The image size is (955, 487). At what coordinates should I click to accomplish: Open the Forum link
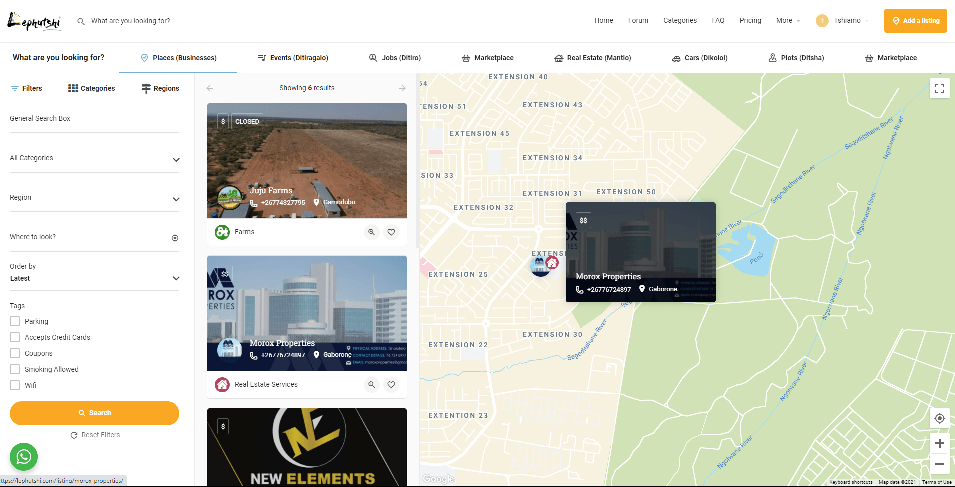click(x=638, y=21)
